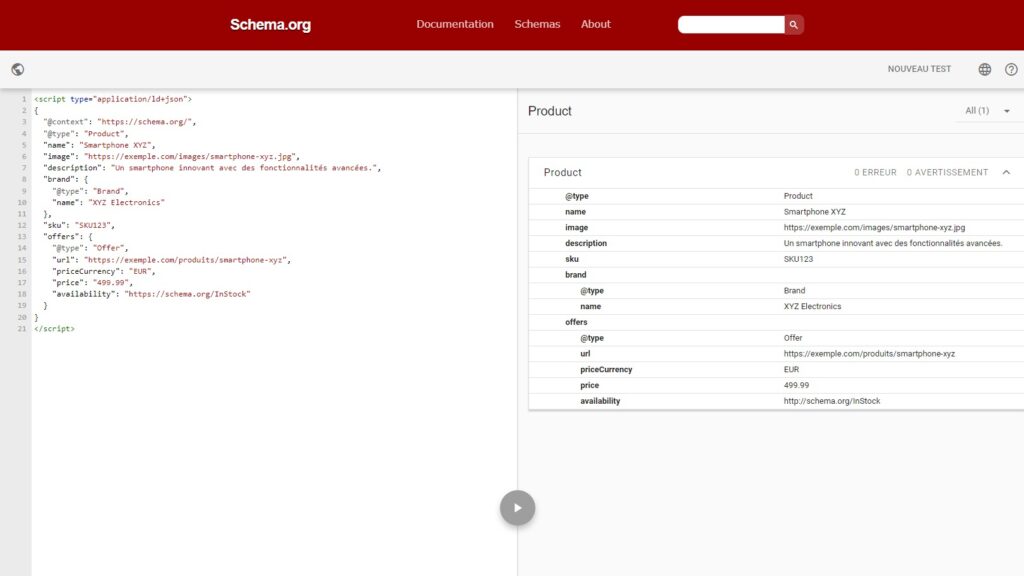Open the Documentation menu item
The image size is (1024, 576).
pos(455,24)
